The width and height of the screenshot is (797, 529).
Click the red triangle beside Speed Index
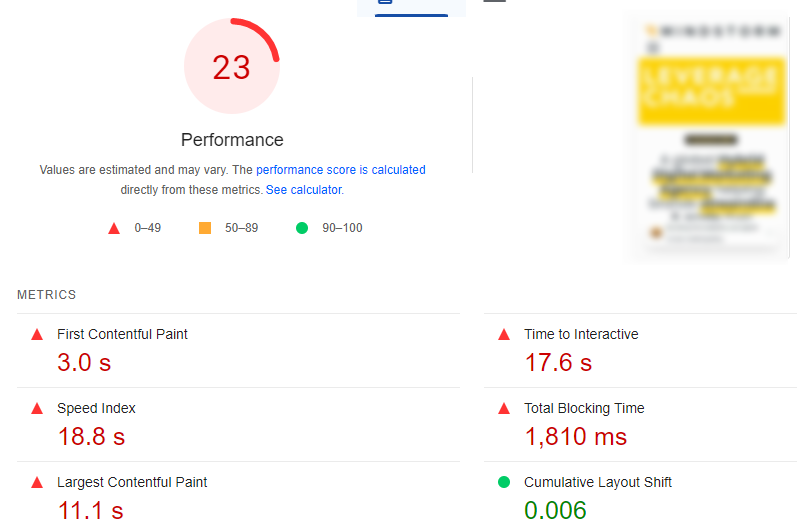(x=37, y=409)
